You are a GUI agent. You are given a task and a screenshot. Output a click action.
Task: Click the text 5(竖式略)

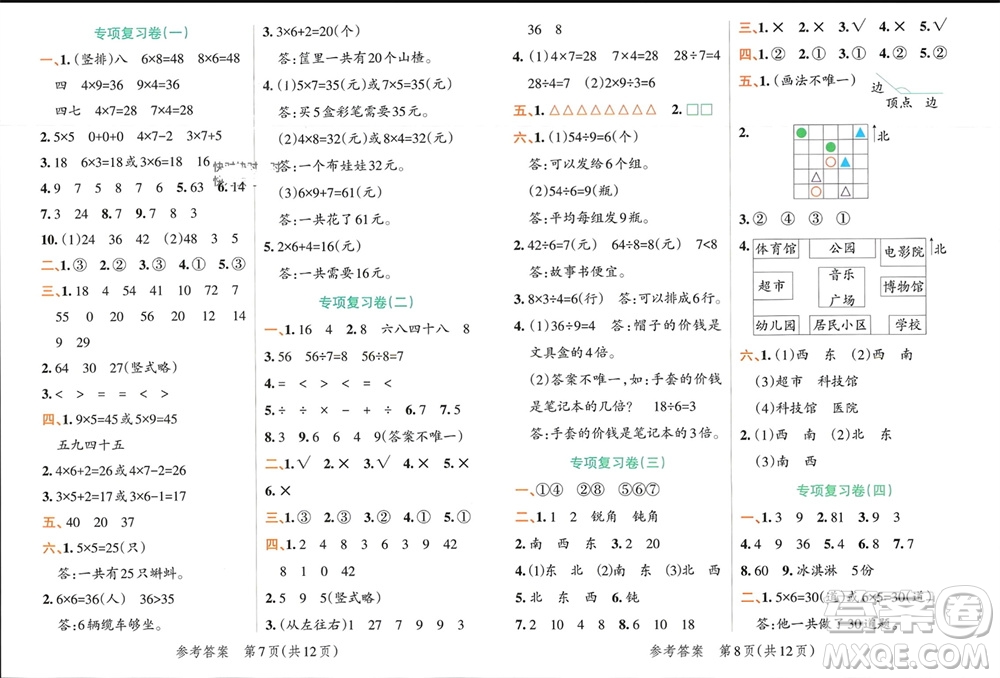351,598
